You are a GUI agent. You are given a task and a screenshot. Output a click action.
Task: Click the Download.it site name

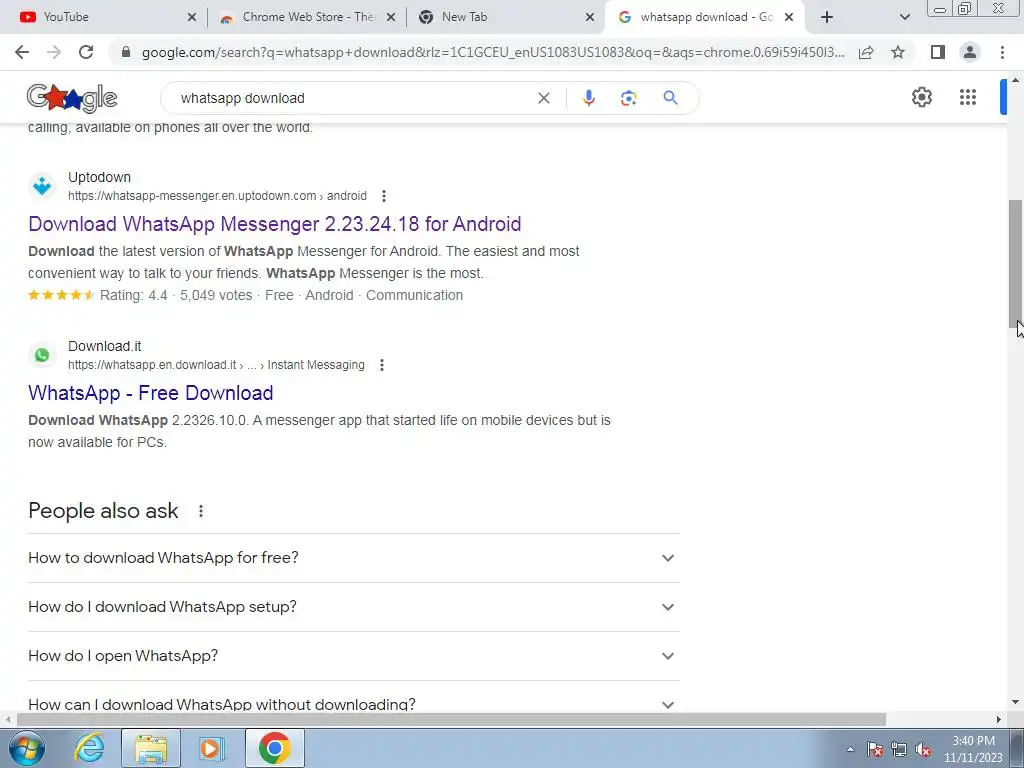coord(104,346)
